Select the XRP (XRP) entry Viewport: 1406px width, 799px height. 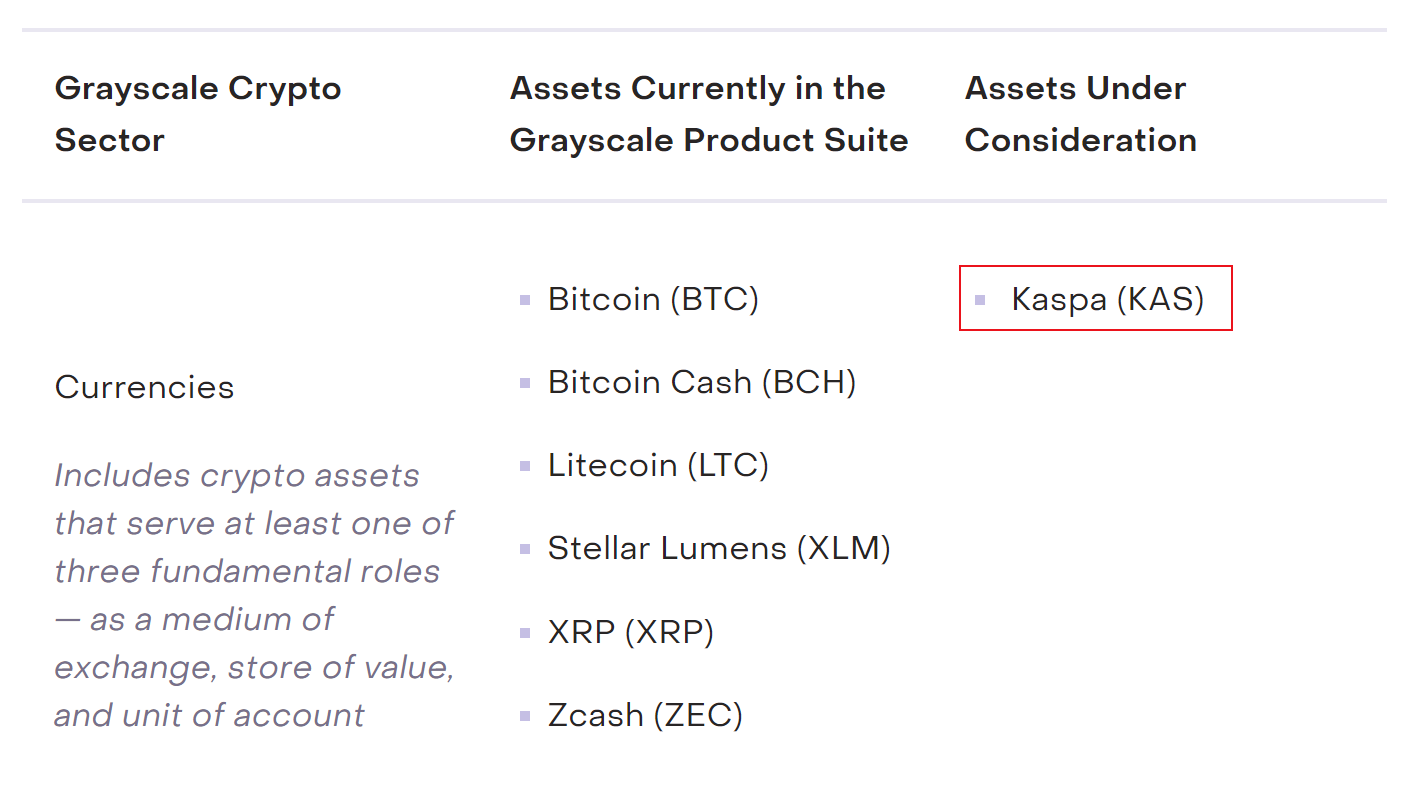coord(630,632)
